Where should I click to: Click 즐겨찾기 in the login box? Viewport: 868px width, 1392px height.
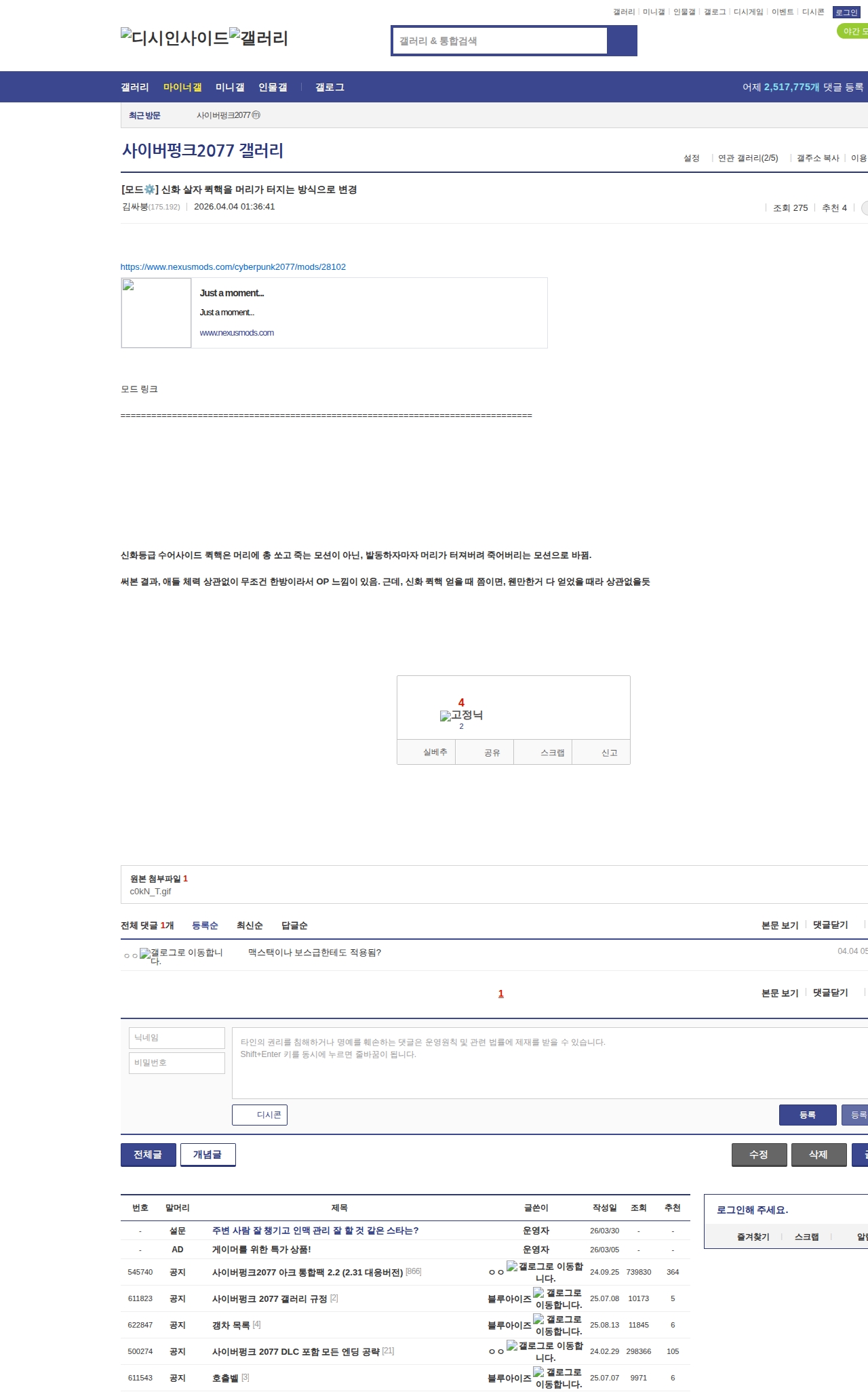pos(753,1237)
